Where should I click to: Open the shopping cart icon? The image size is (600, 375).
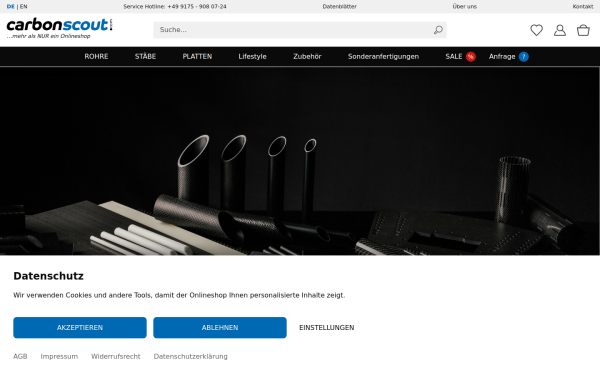click(583, 30)
